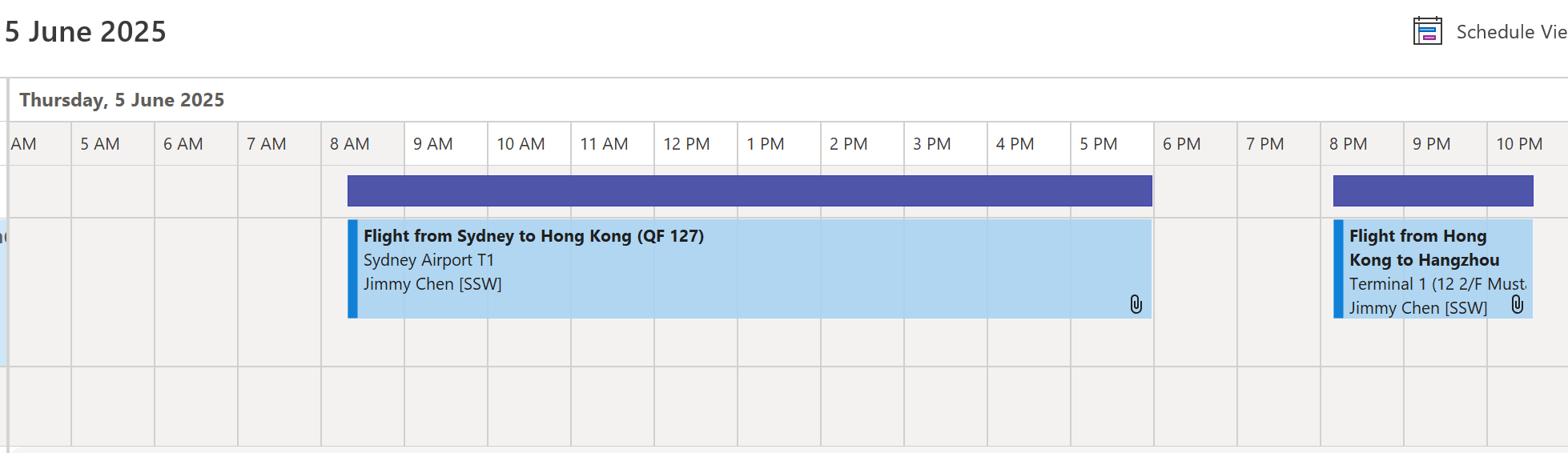
Task: Click the 5 June 2025 page title
Action: tap(86, 32)
